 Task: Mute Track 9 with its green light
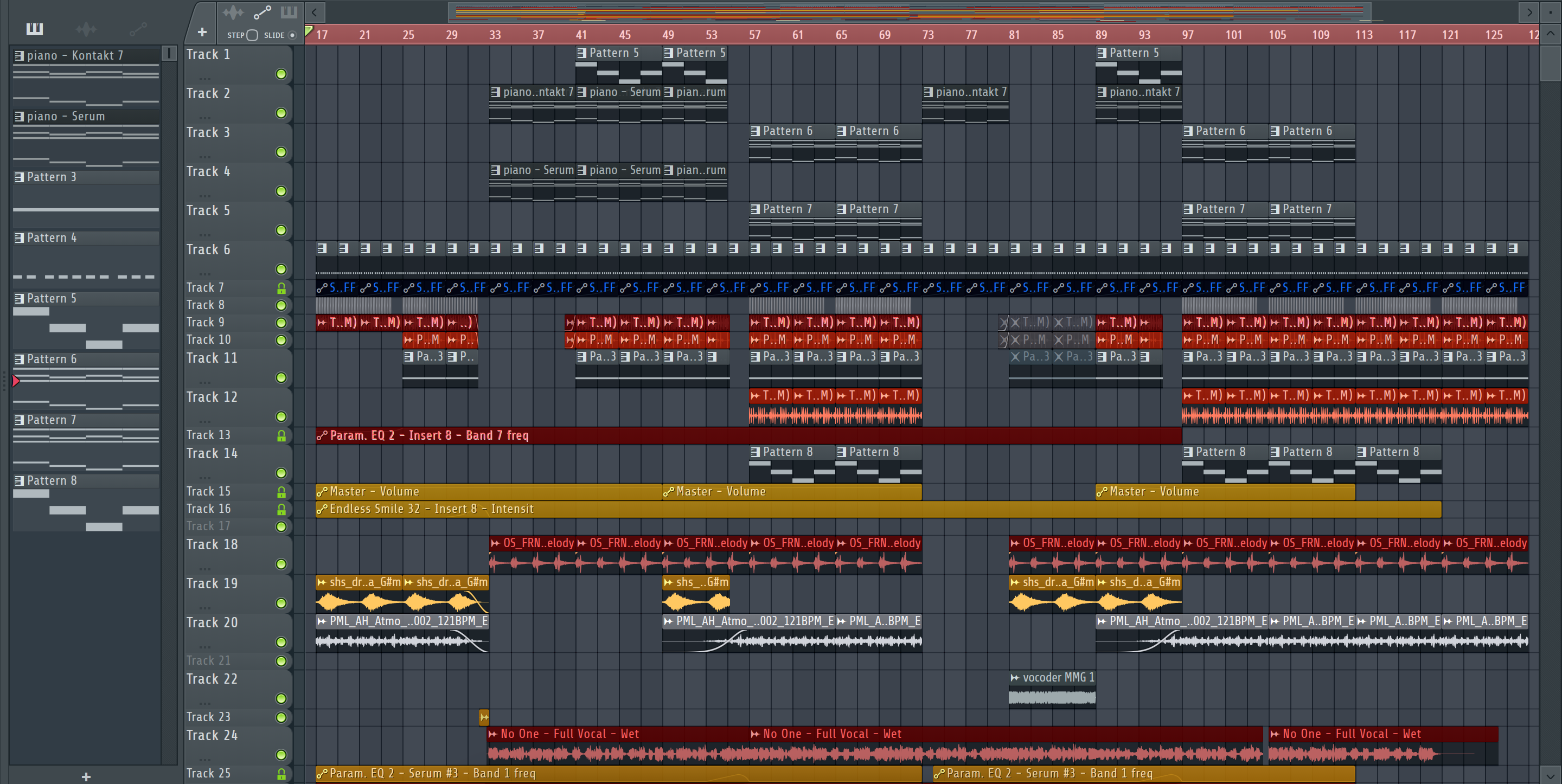pos(281,323)
